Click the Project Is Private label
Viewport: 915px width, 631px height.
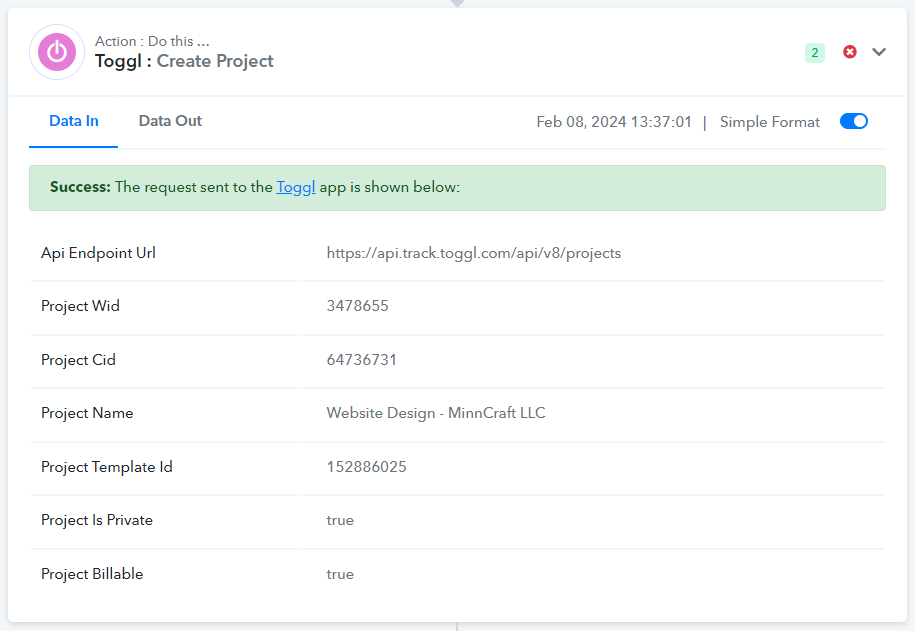click(x=97, y=520)
